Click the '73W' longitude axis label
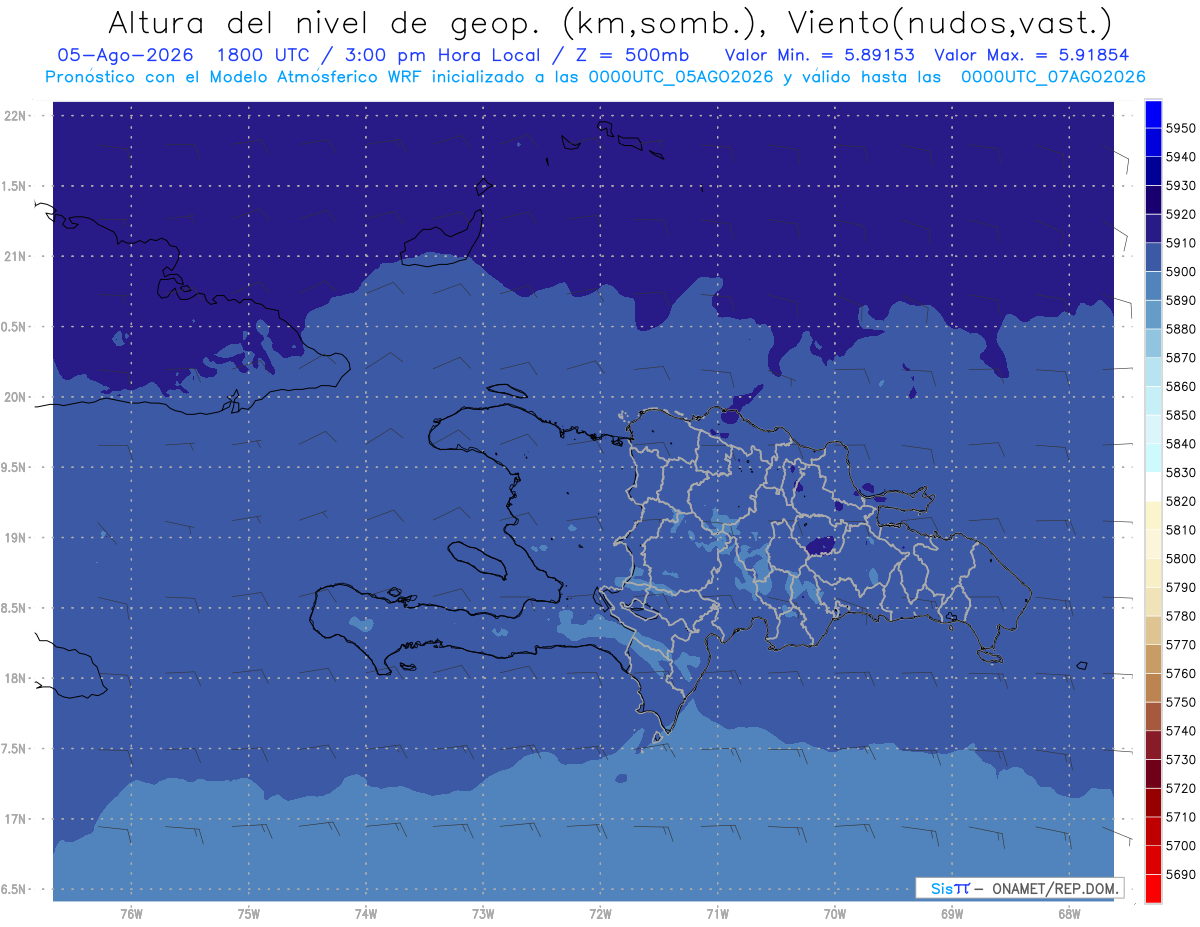The height and width of the screenshot is (927, 1200). (x=483, y=914)
